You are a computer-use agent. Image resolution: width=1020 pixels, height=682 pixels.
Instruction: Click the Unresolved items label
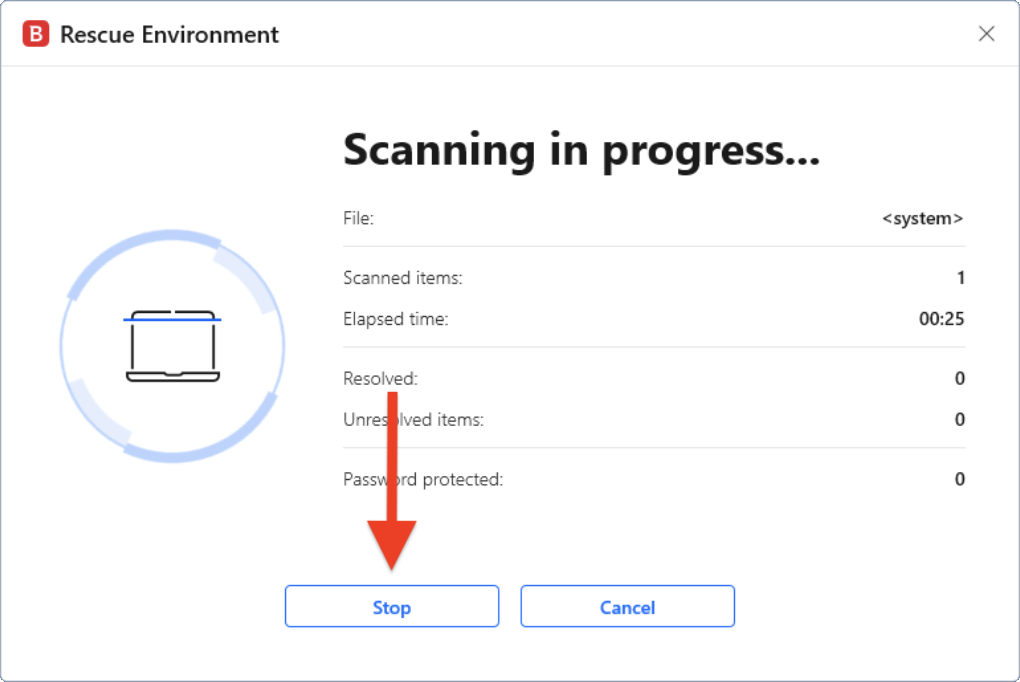[413, 419]
